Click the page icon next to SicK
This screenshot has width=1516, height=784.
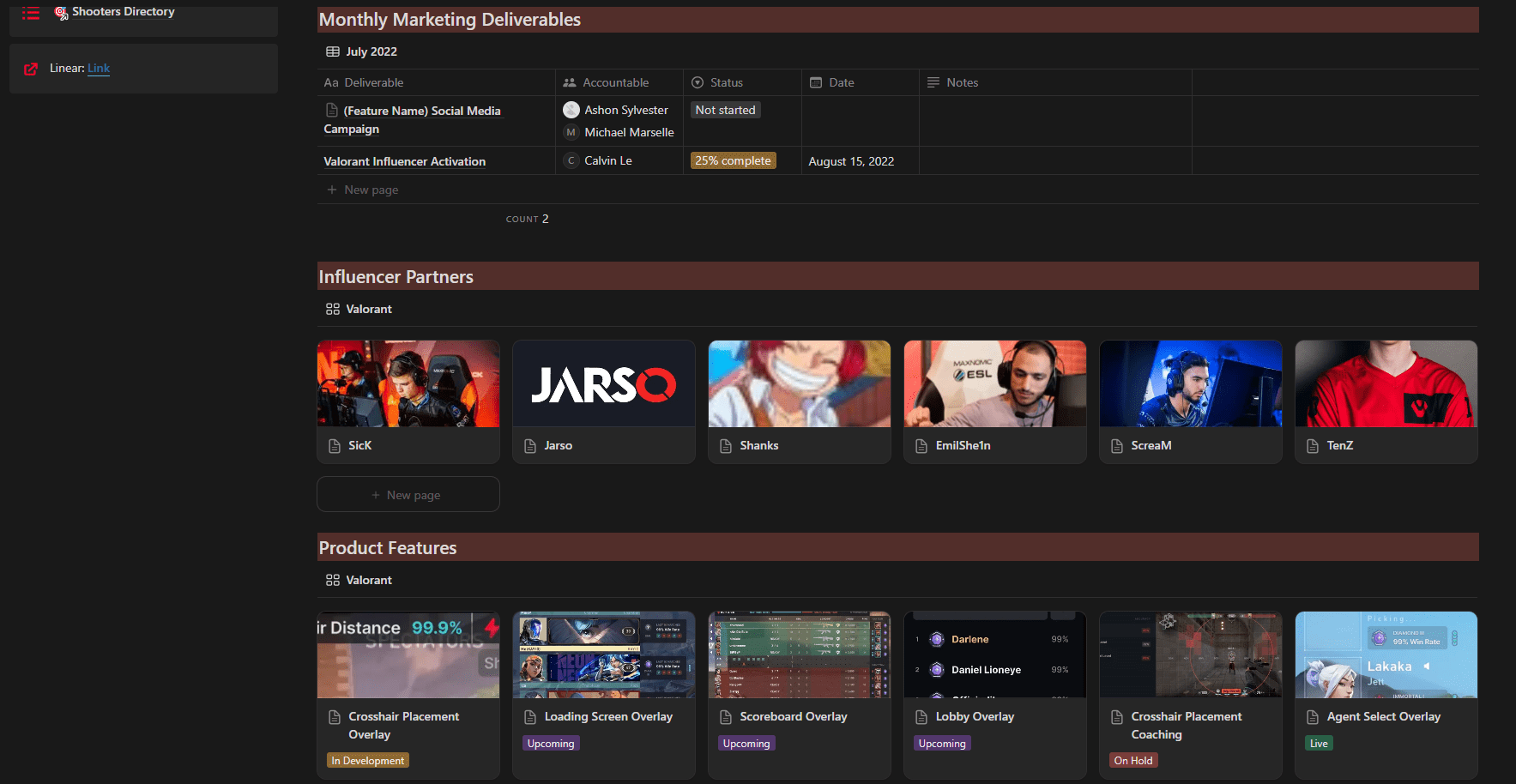pos(335,446)
